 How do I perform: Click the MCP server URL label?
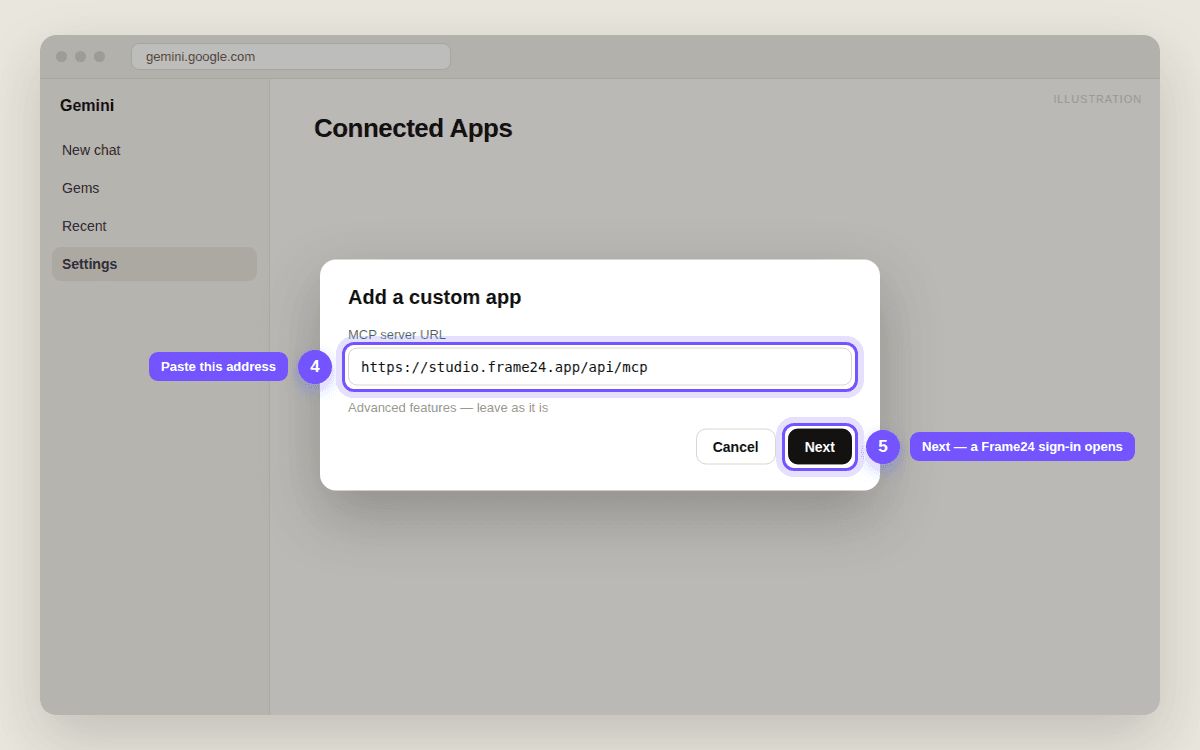coord(397,334)
